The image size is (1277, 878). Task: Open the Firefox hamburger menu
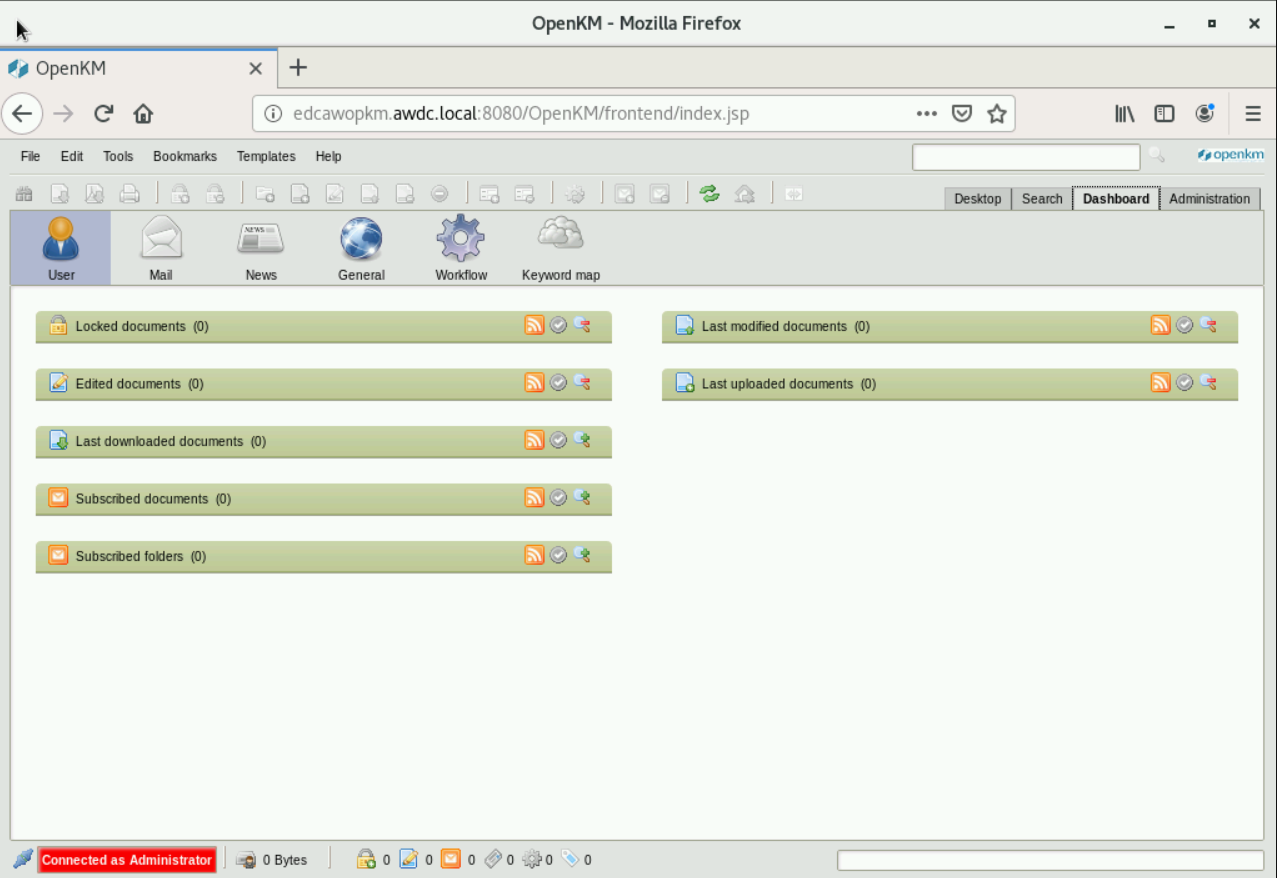point(1252,113)
